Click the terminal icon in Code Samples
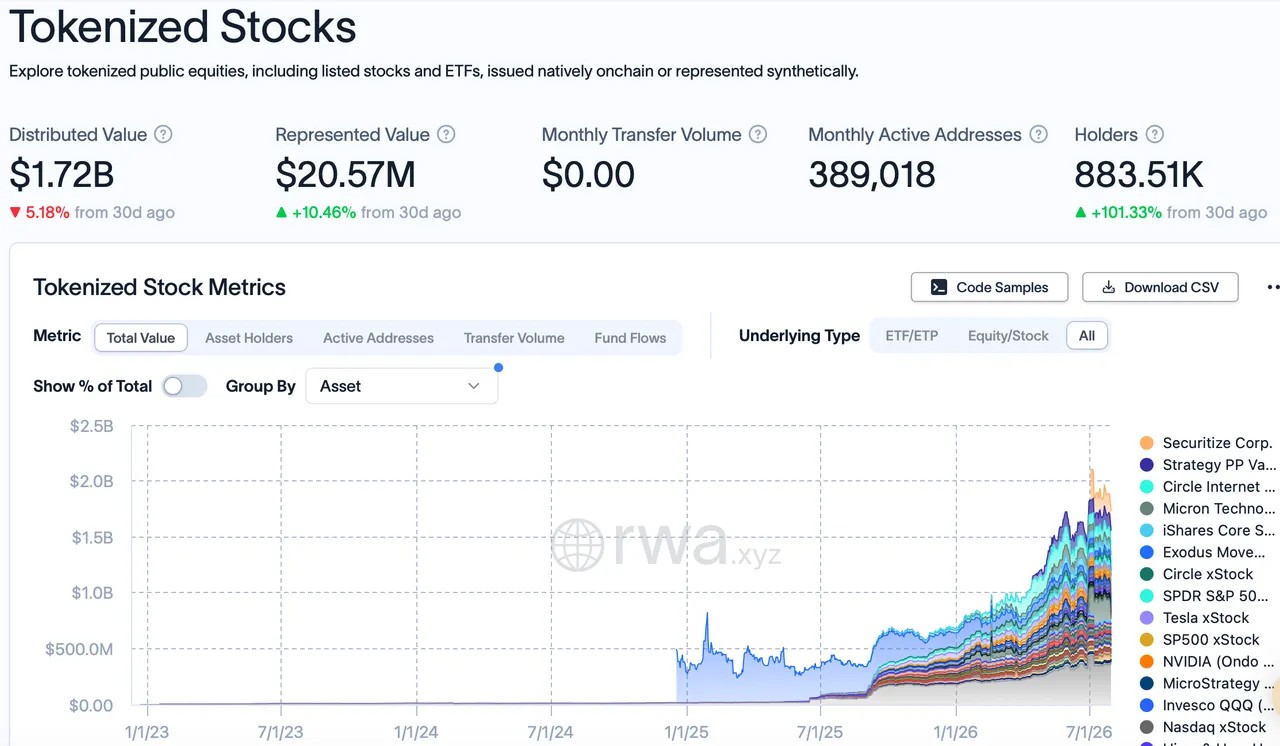 (x=938, y=287)
